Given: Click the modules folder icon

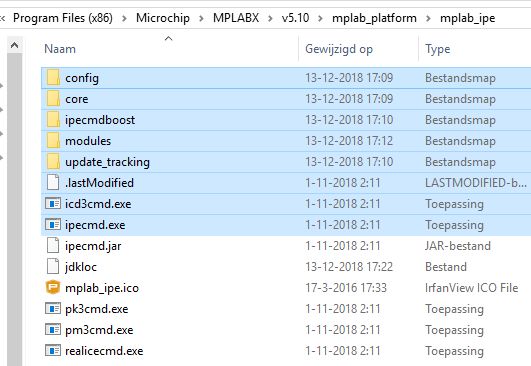Looking at the screenshot, I should point(53,141).
